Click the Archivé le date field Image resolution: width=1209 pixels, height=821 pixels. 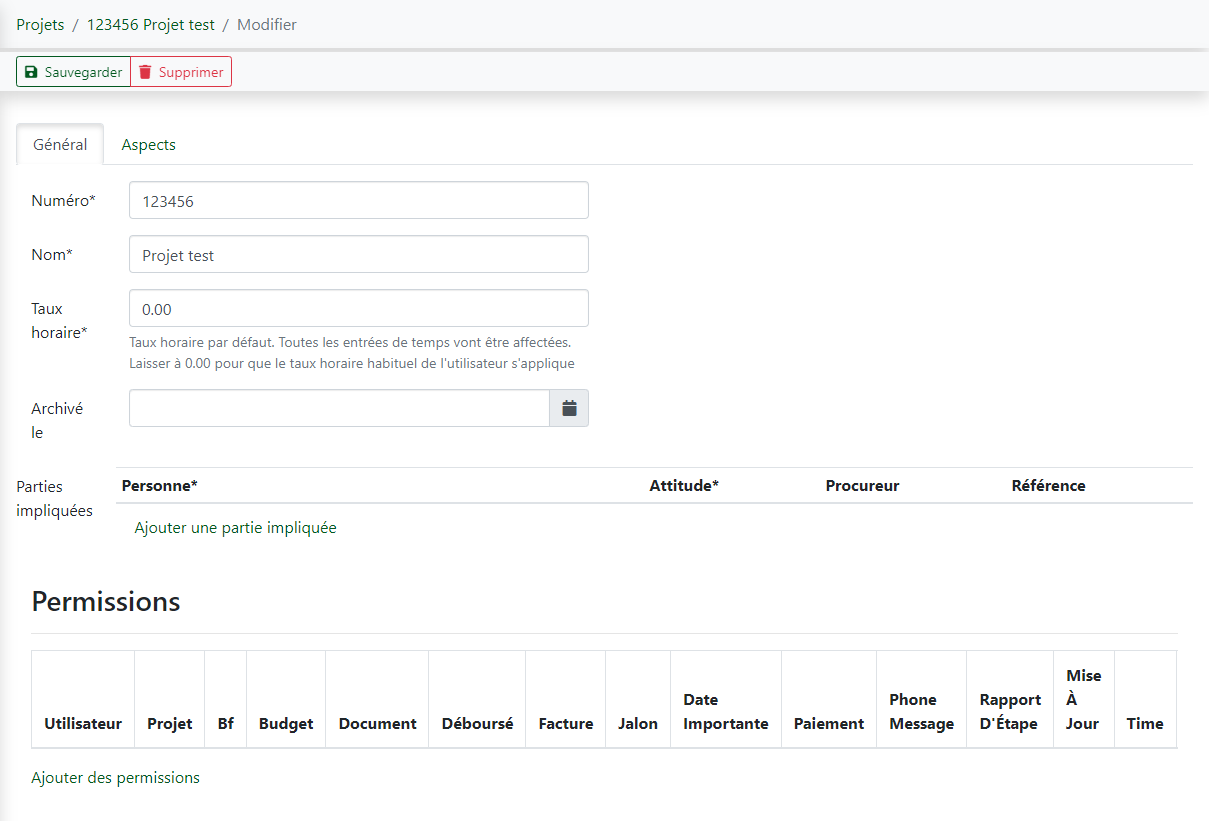[x=338, y=408]
